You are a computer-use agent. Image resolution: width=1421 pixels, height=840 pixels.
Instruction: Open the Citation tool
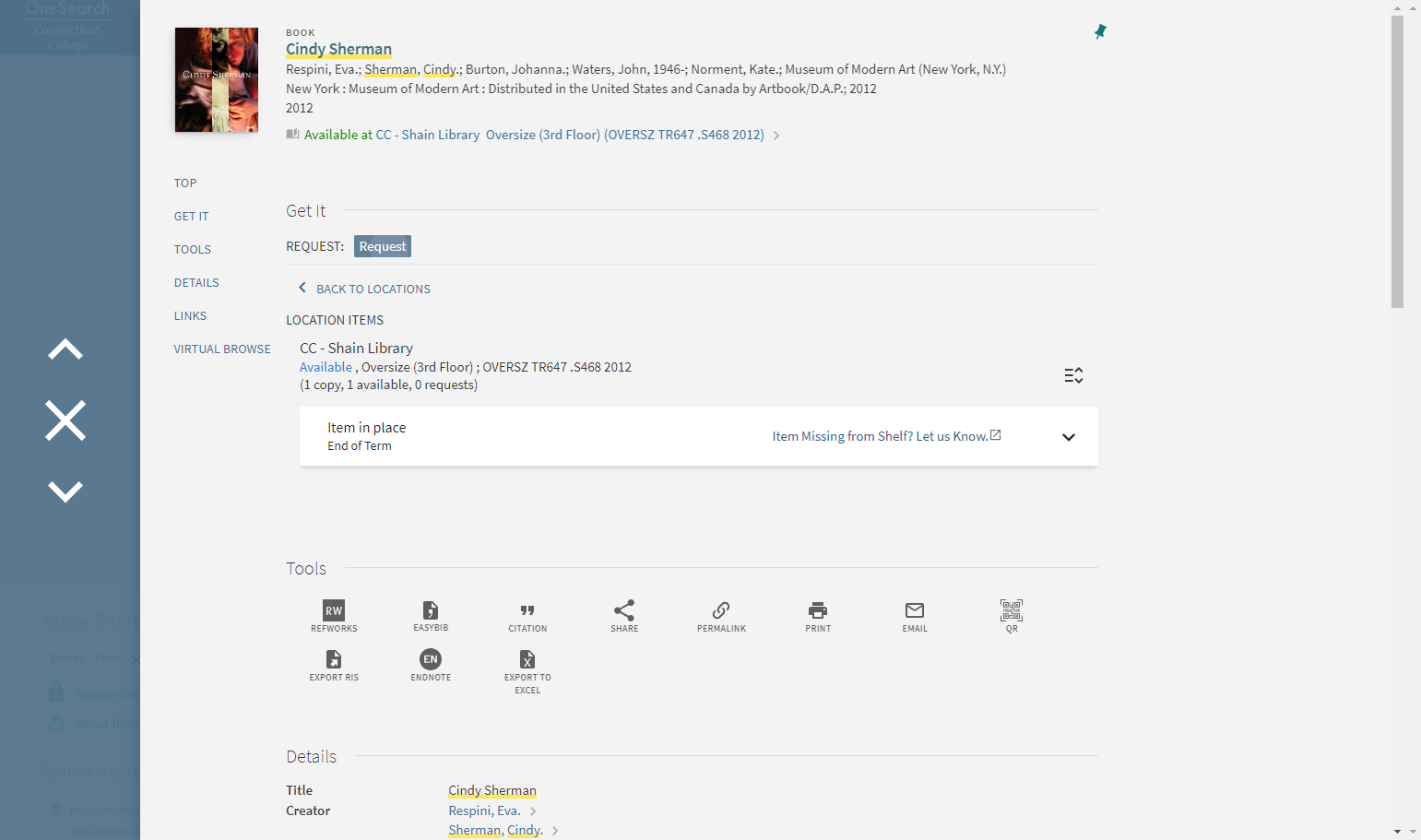tap(527, 616)
